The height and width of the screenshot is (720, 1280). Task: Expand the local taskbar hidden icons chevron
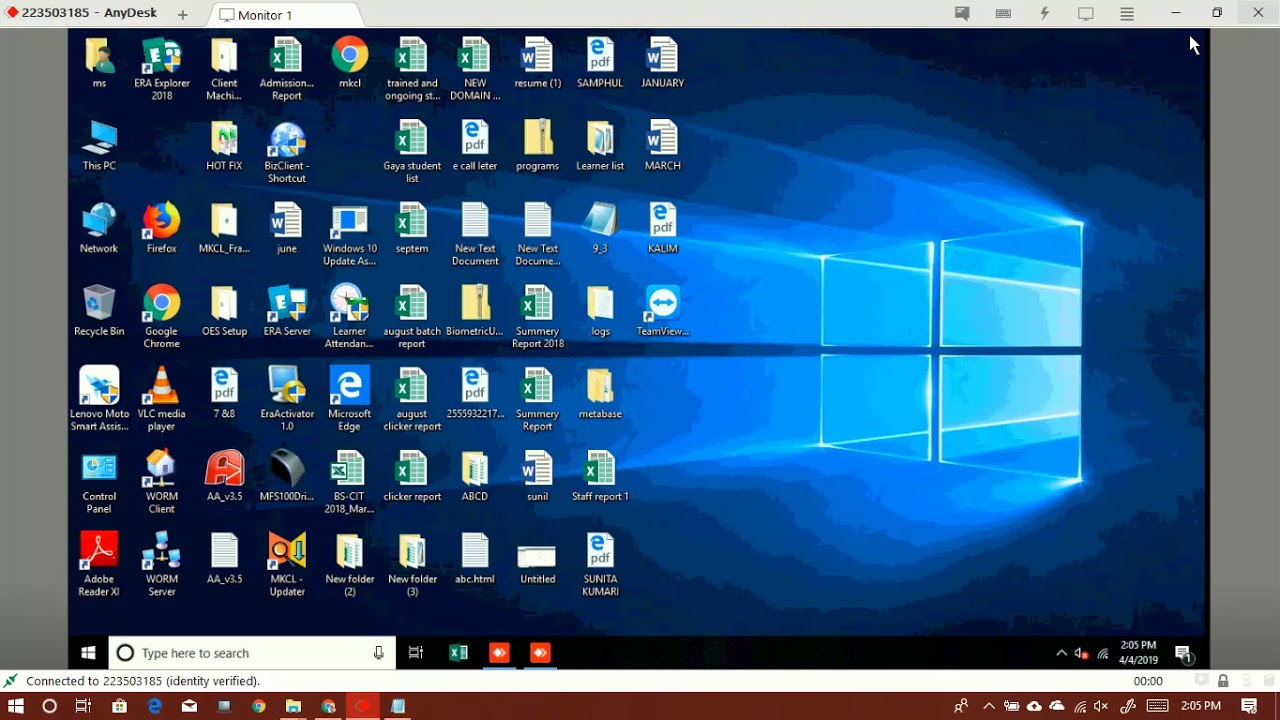point(989,706)
